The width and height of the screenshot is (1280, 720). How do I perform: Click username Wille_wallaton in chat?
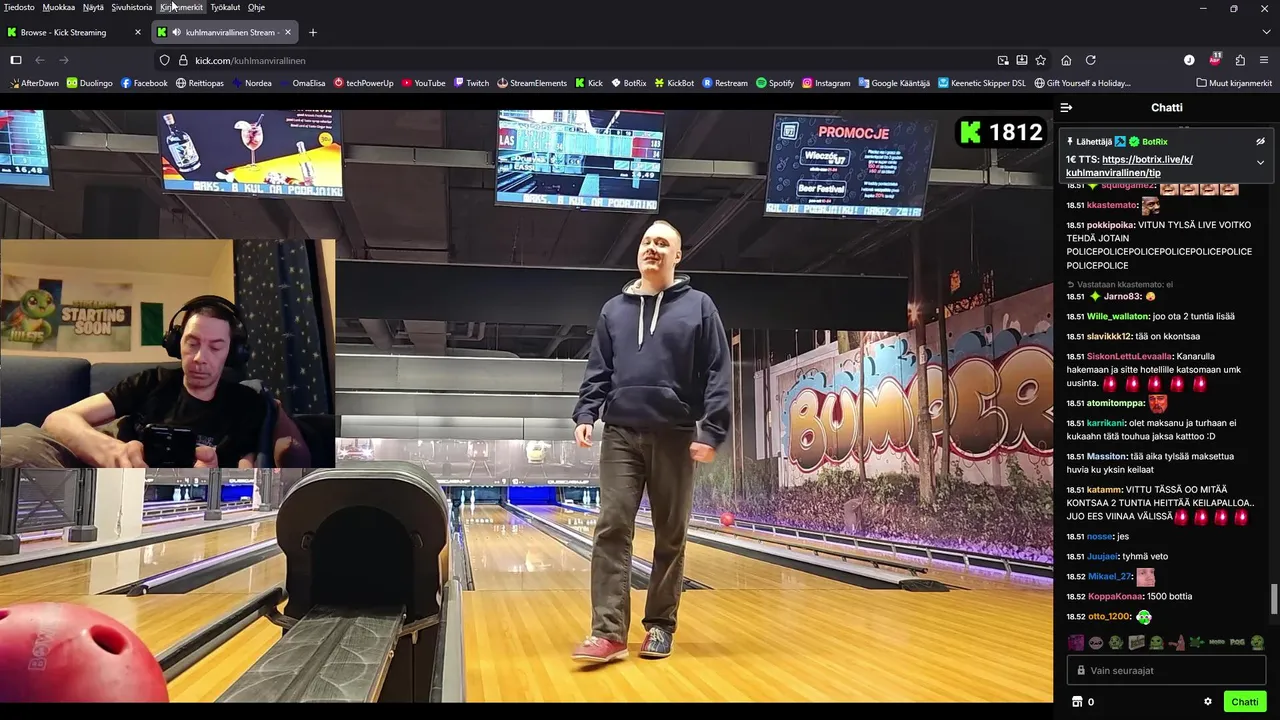tap(1118, 316)
